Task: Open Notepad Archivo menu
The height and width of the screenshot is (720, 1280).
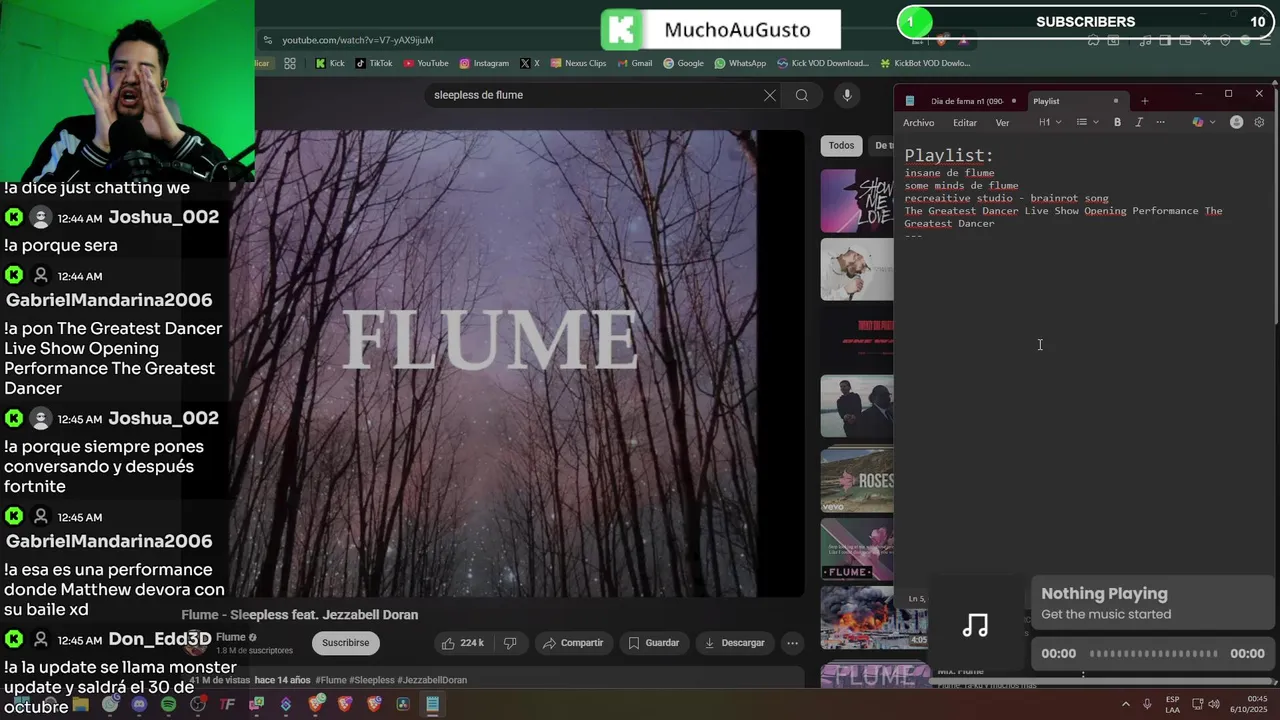Action: coord(918,123)
